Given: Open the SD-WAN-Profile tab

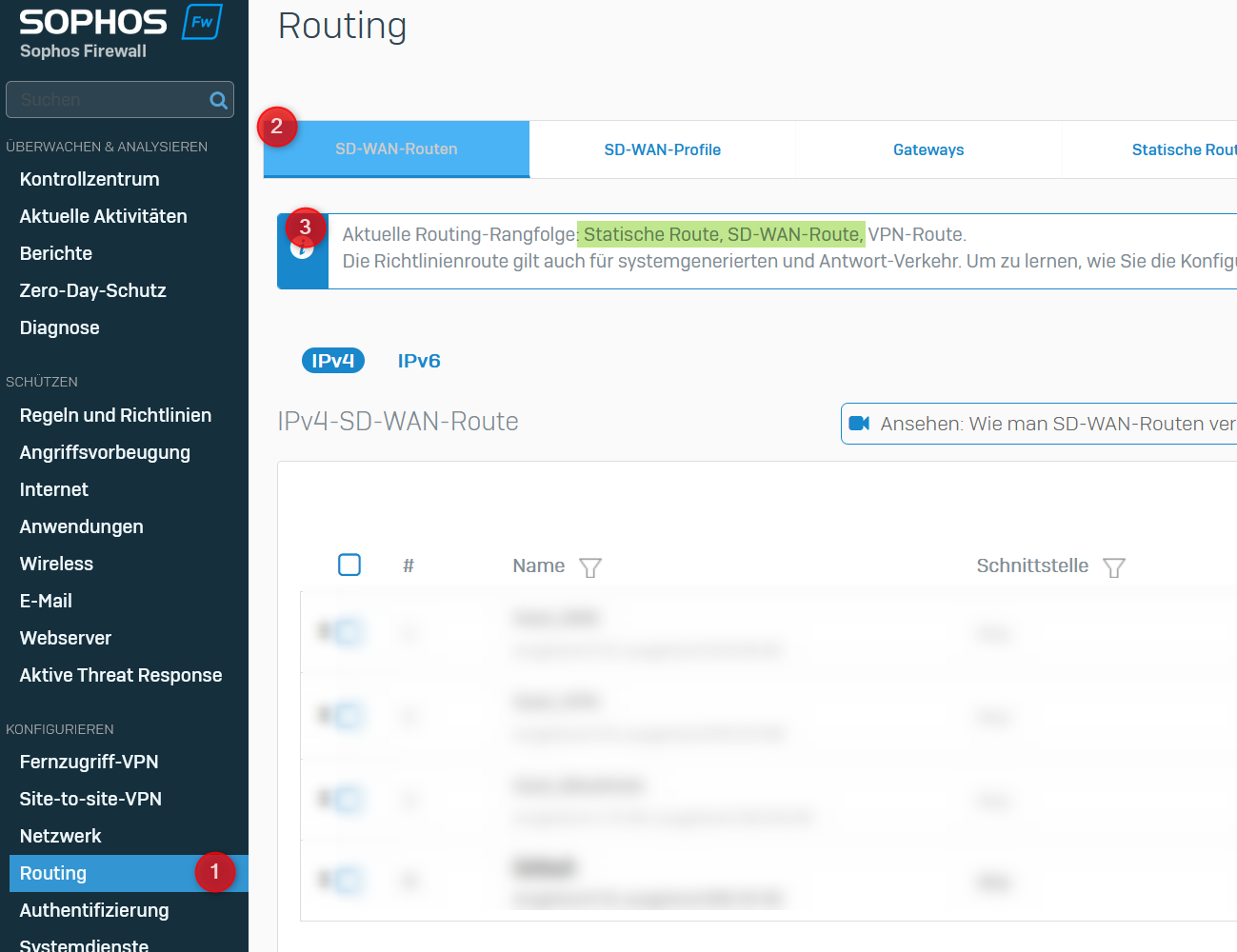Looking at the screenshot, I should (662, 149).
